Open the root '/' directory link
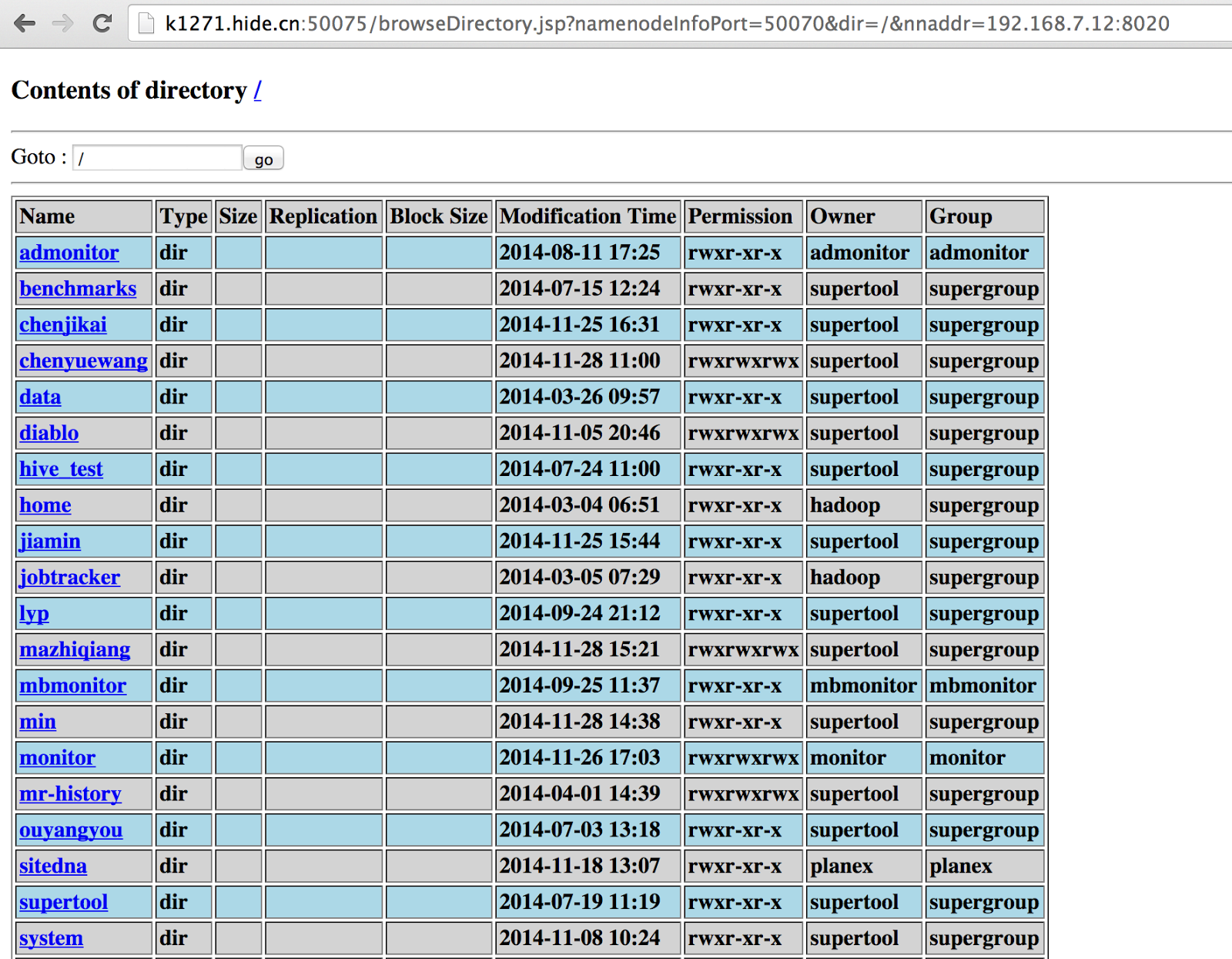1232x959 pixels. click(x=257, y=90)
